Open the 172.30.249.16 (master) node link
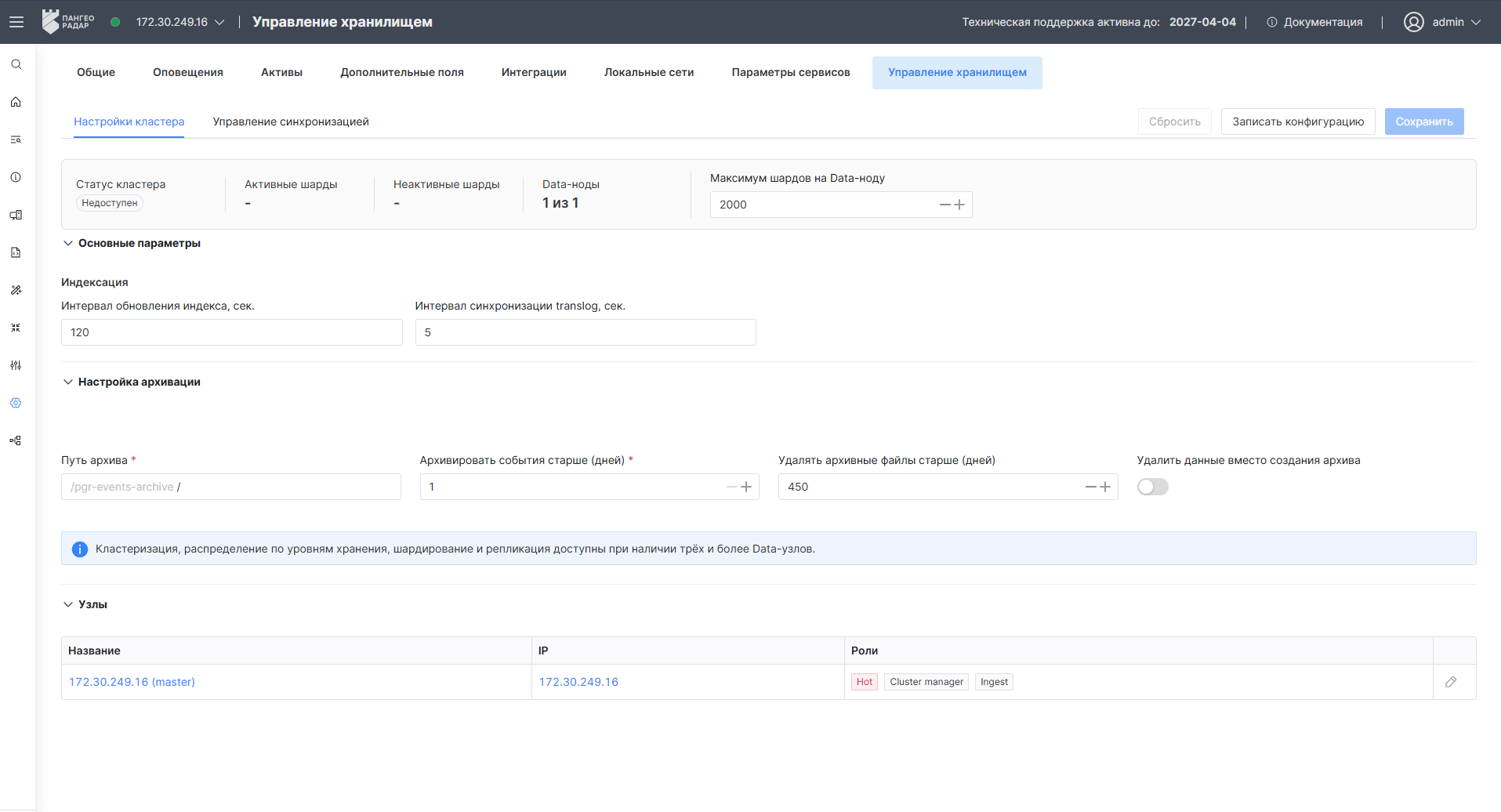Image resolution: width=1501 pixels, height=812 pixels. 132,682
